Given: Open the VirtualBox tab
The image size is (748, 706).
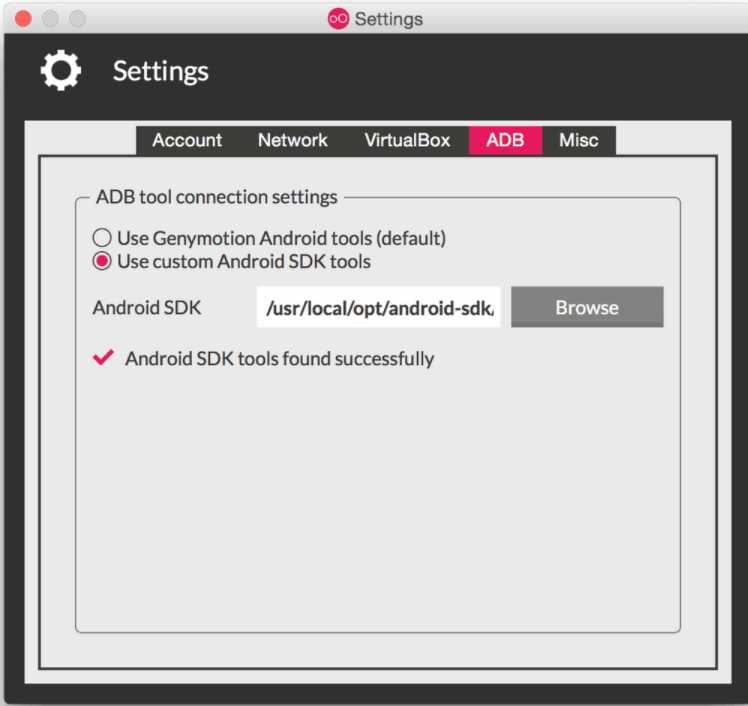Looking at the screenshot, I should click(x=407, y=141).
